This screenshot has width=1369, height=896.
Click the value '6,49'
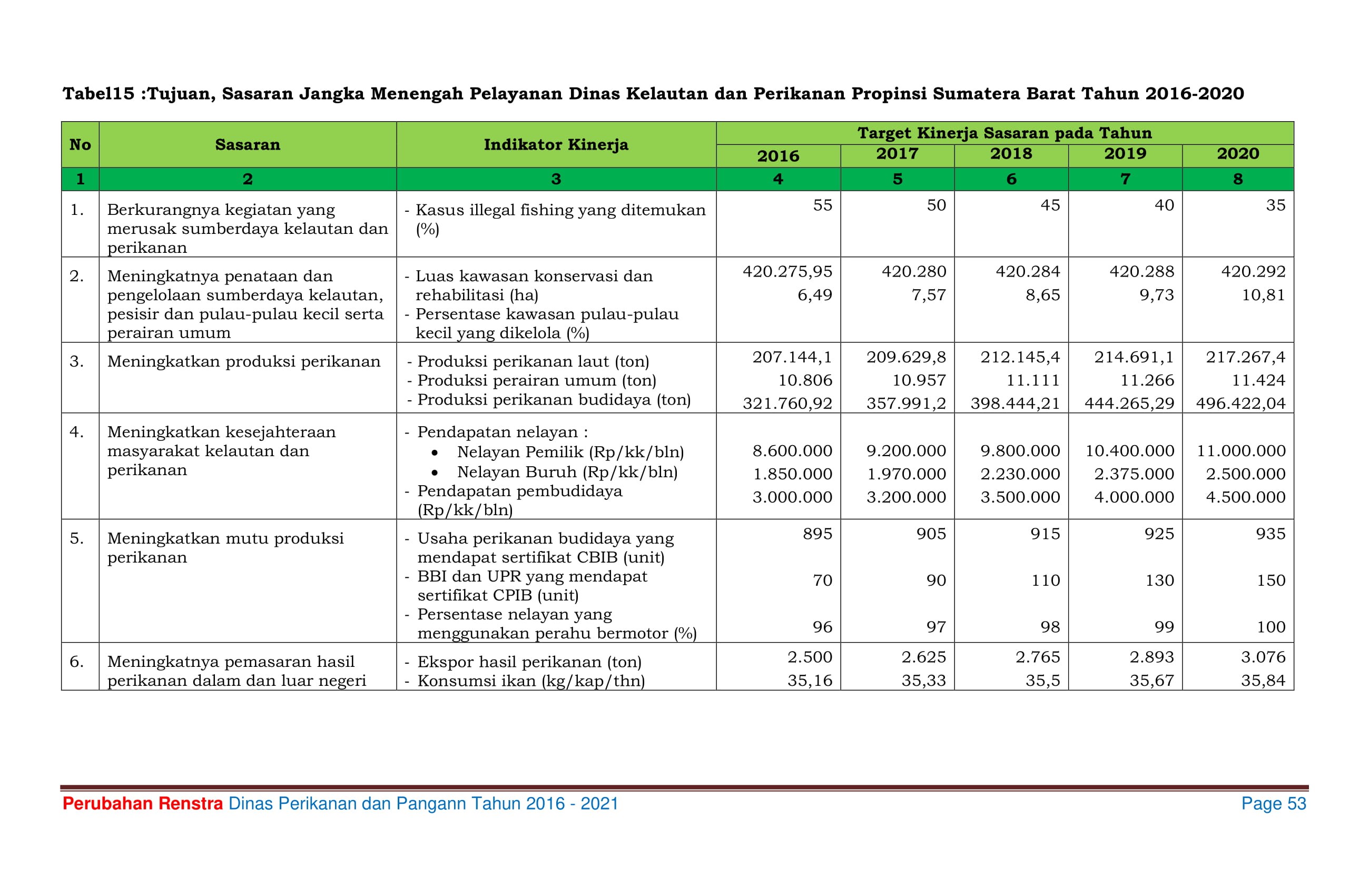814,295
